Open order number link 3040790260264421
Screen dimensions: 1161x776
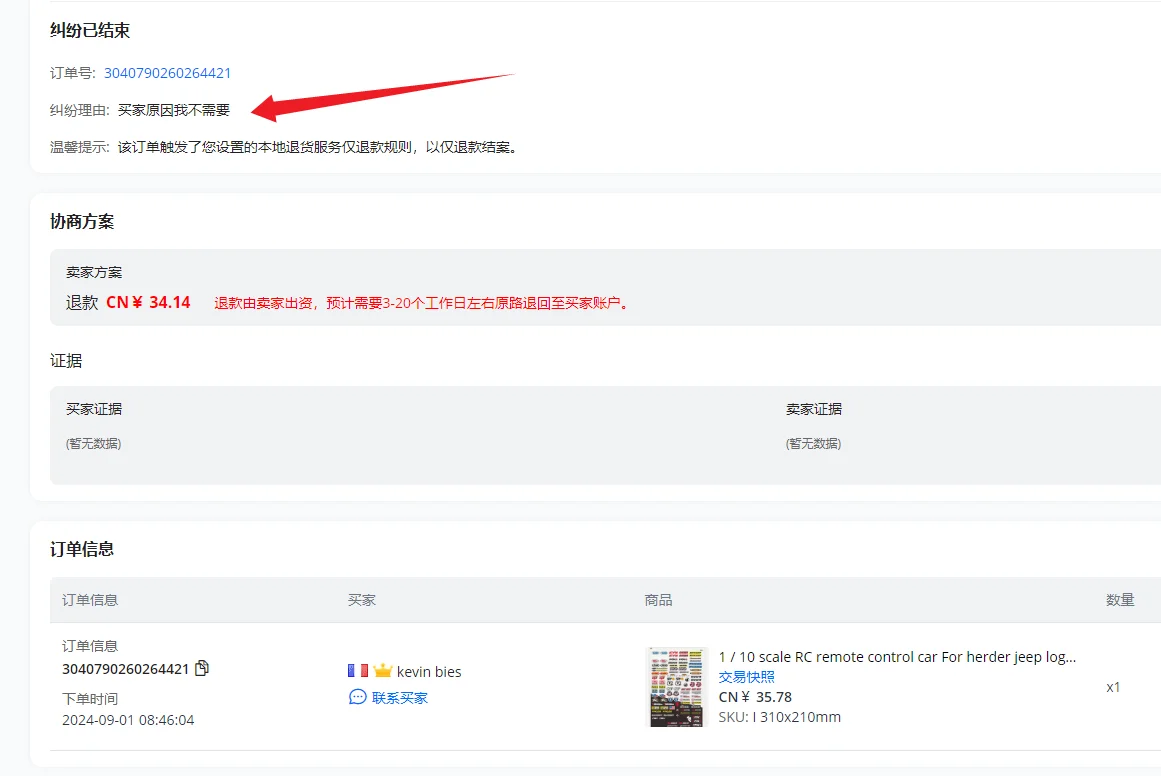click(x=167, y=73)
